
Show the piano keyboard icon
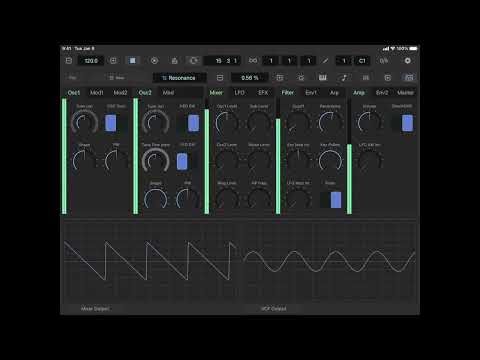322,78
